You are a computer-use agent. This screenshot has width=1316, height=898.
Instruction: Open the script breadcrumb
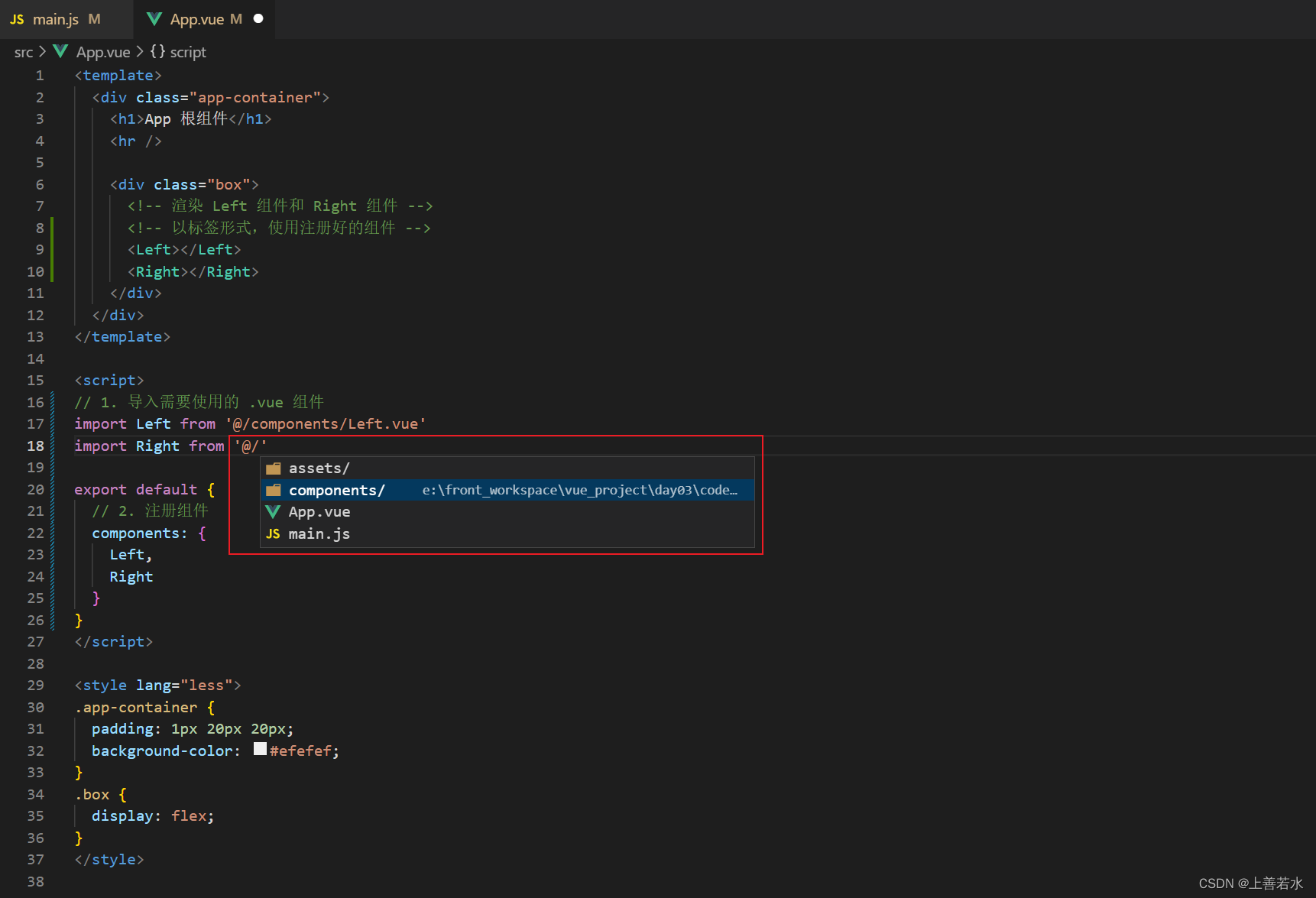[188, 52]
